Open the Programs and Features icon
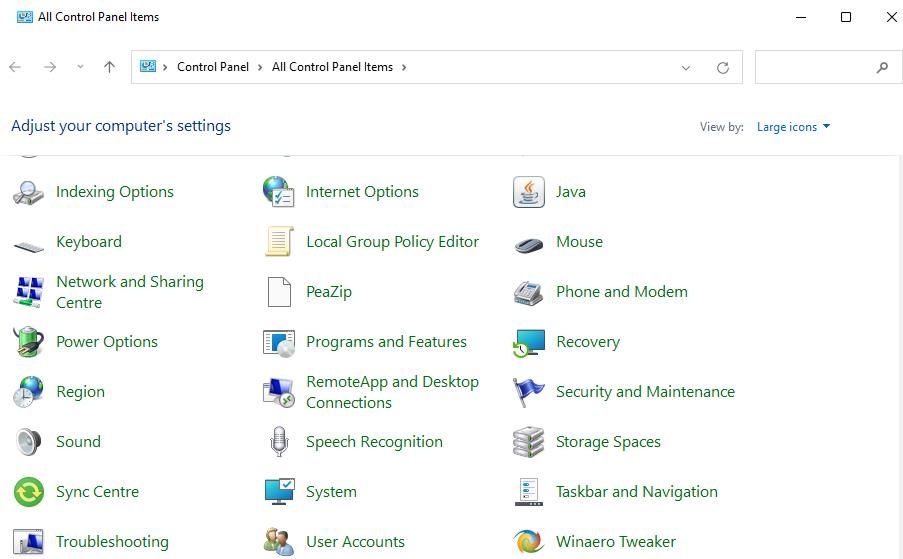This screenshot has height=559, width=903. [x=279, y=343]
